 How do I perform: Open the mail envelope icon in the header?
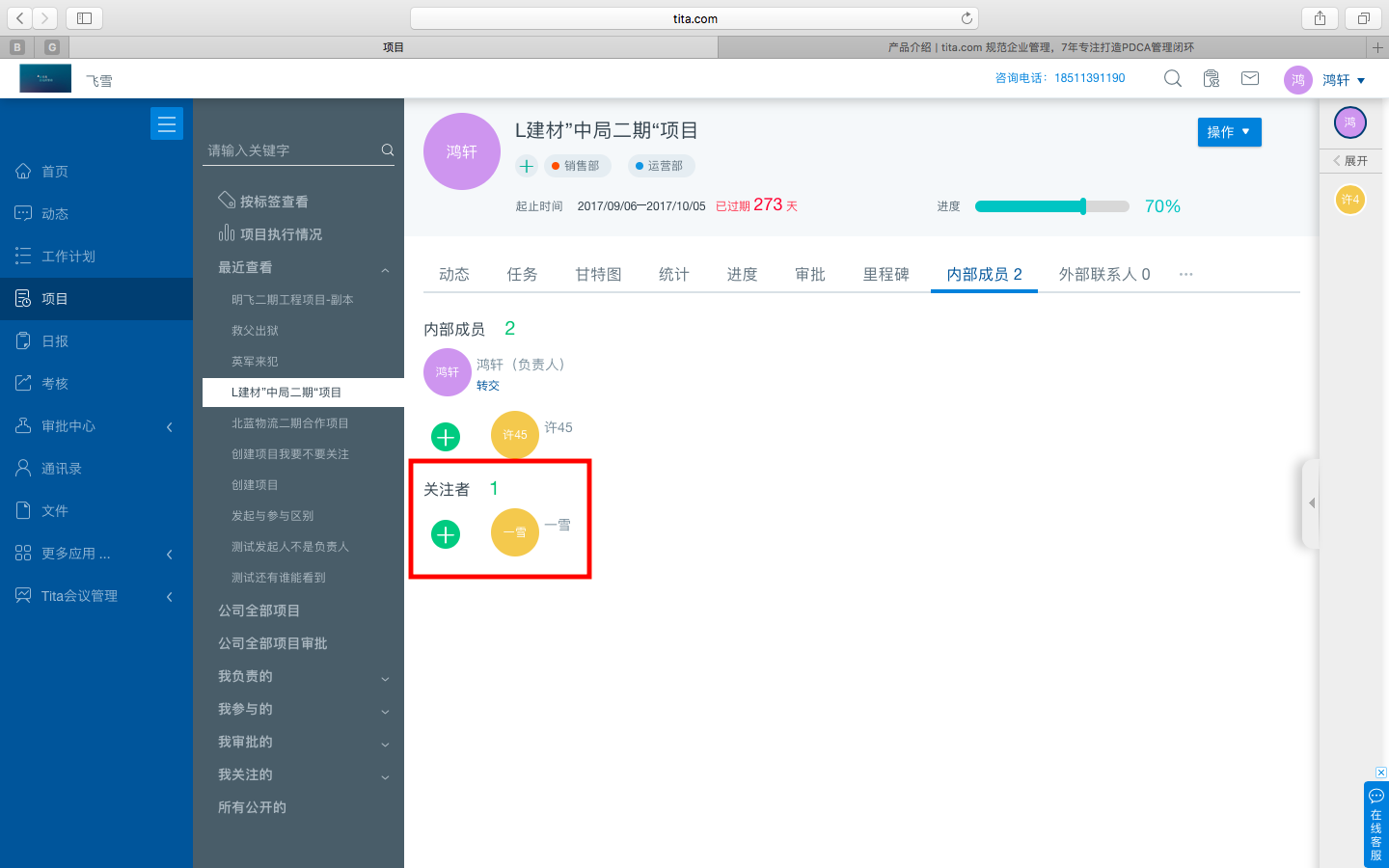point(1250,78)
